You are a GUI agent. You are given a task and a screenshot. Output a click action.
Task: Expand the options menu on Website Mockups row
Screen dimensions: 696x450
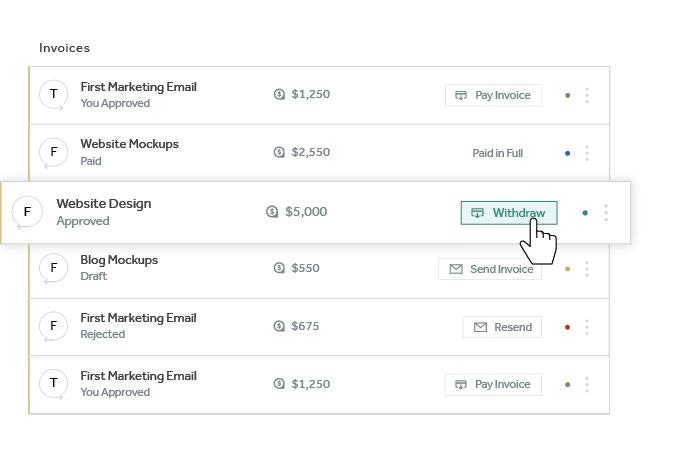tap(587, 153)
